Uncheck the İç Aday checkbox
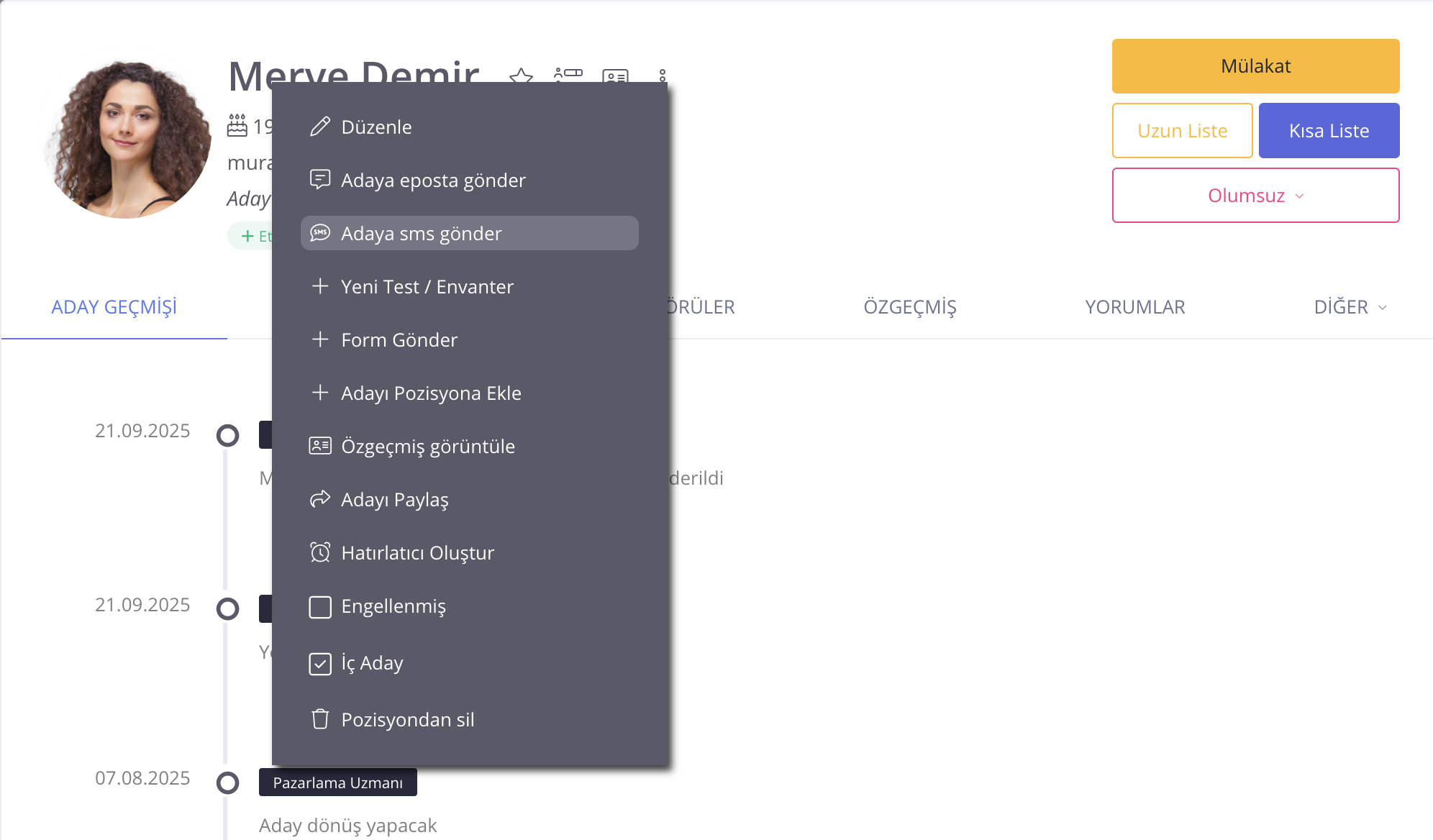This screenshot has height=840, width=1433. 320,663
